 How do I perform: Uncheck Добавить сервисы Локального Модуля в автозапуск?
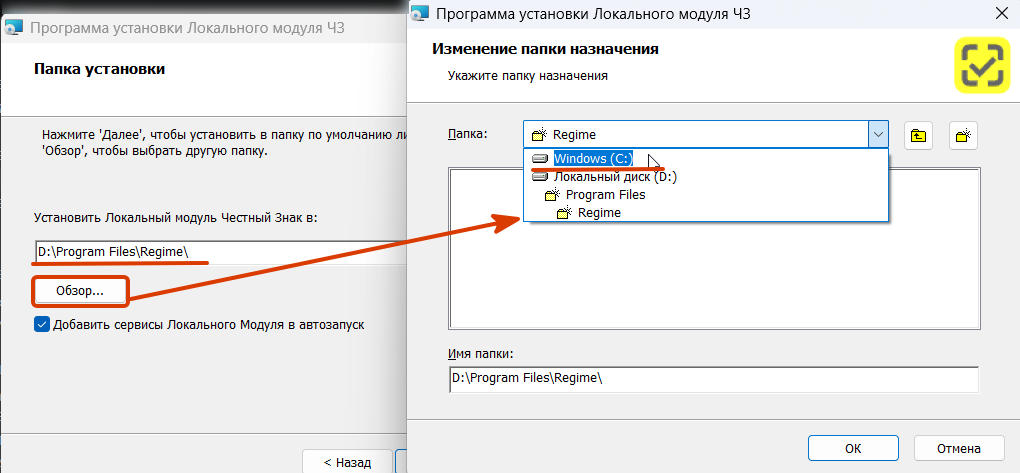pyautogui.click(x=42, y=325)
